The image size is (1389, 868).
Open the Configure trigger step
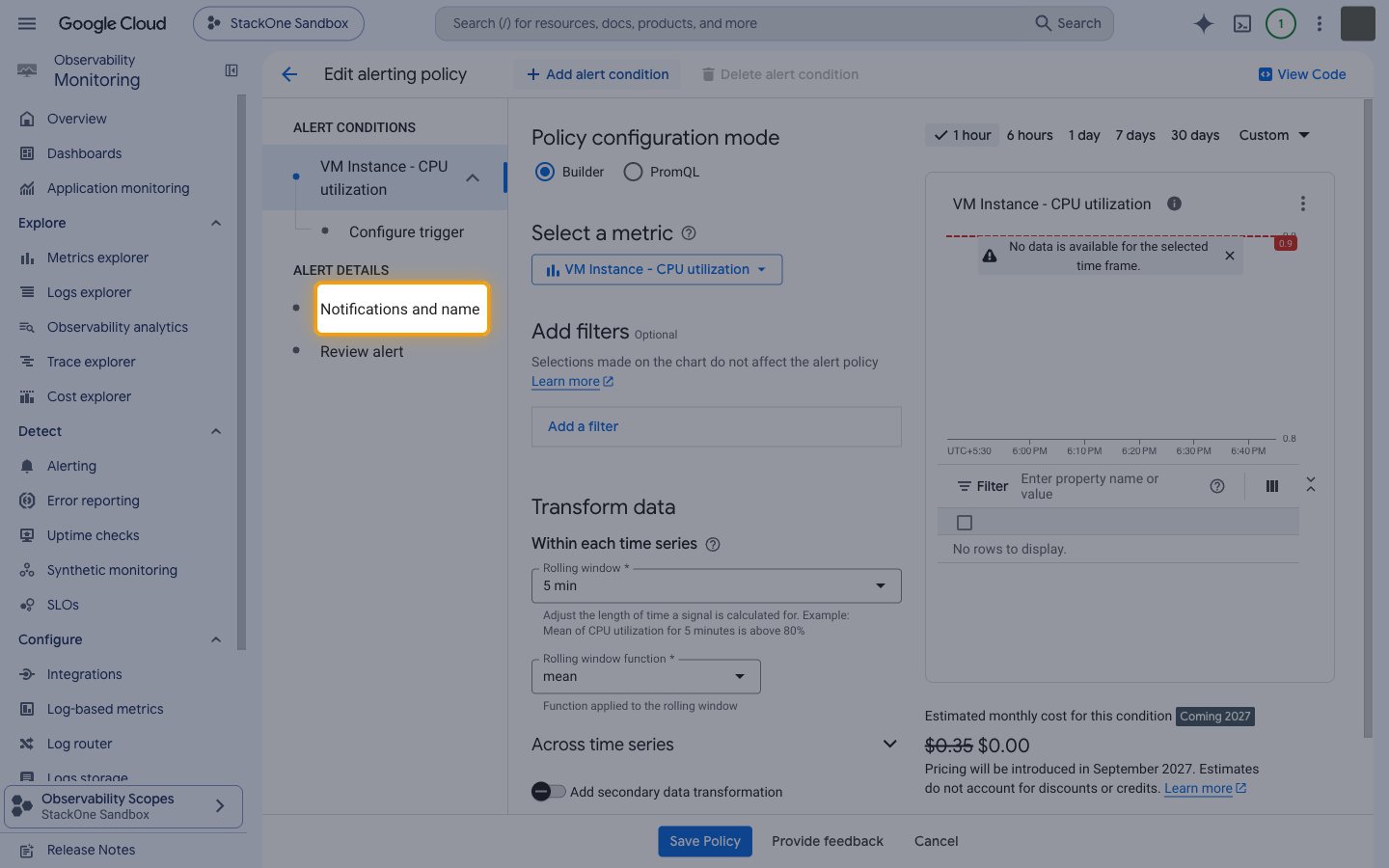click(x=406, y=231)
